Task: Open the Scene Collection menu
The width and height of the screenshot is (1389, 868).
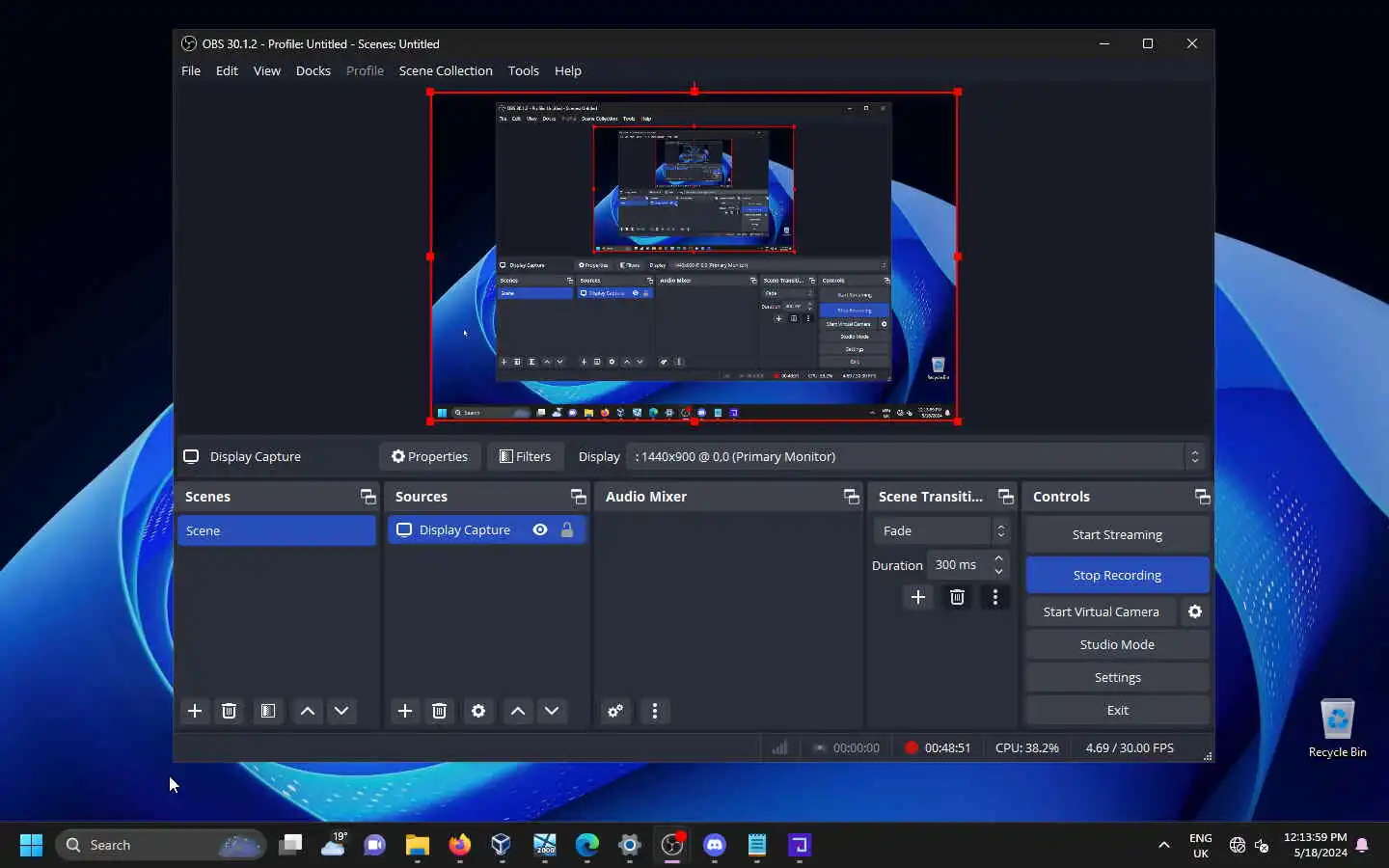Action: click(x=446, y=70)
